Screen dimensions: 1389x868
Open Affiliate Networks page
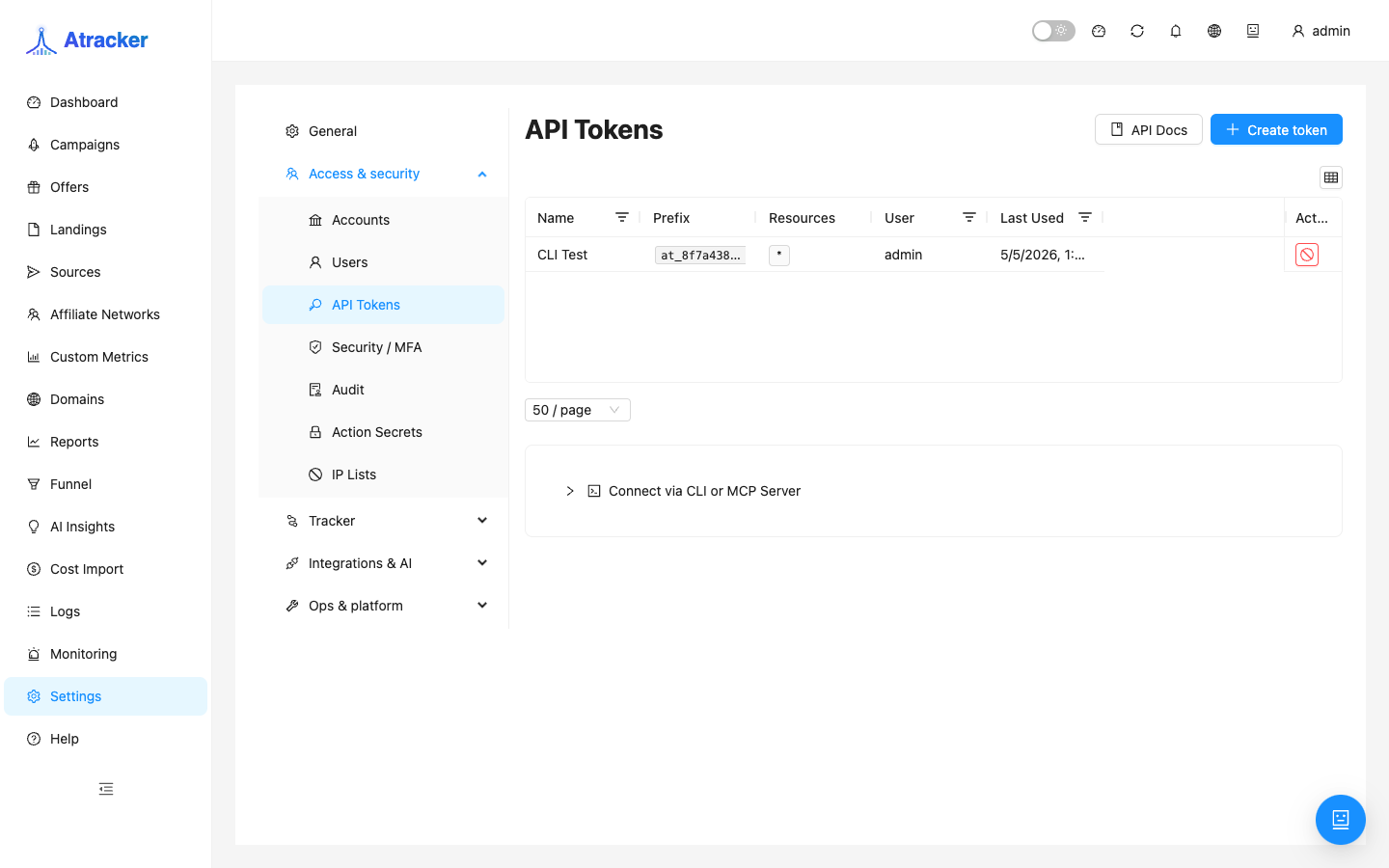pyautogui.click(x=105, y=314)
